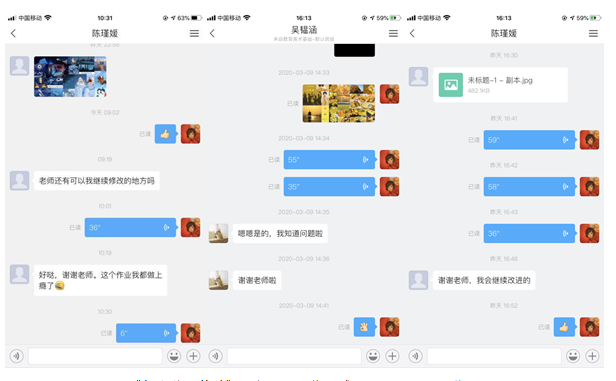Tap voice input icon in left chat
Screen dimensions: 616x381
(x=16, y=356)
